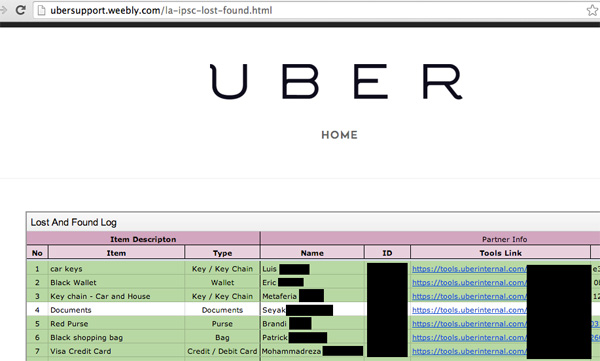Focus the address bar URL
Screen dimensions: 600x361
[x=161, y=10]
